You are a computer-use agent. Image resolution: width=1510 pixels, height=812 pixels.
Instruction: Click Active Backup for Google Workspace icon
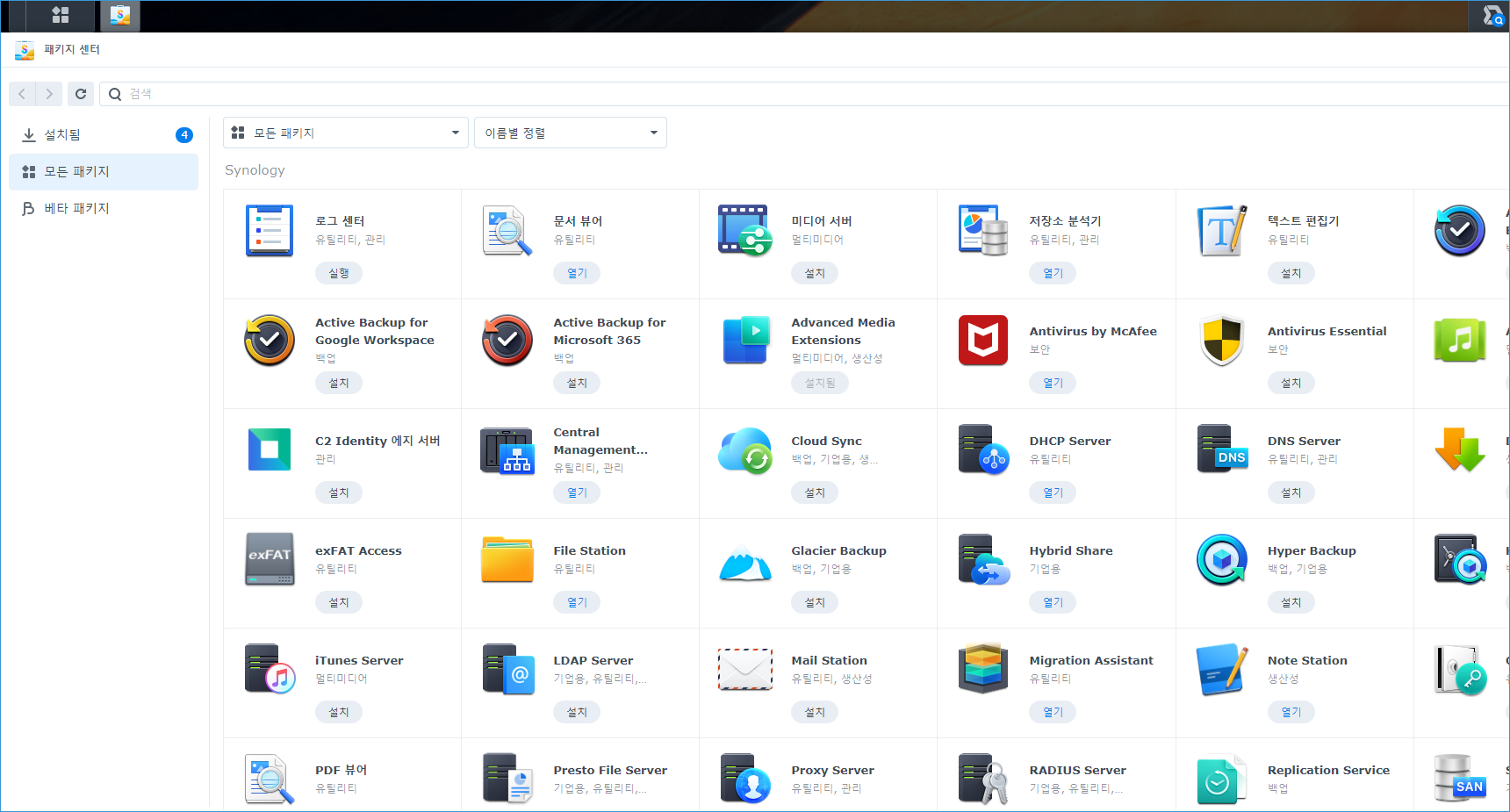point(270,341)
